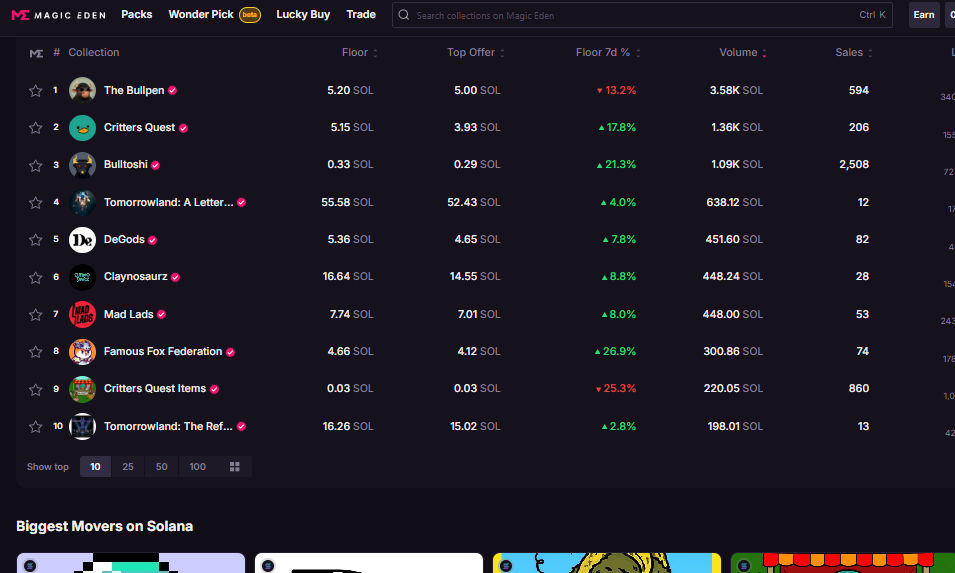Image resolution: width=955 pixels, height=573 pixels.
Task: Click The Bullpen floor value 5.20 SOL
Action: [350, 91]
